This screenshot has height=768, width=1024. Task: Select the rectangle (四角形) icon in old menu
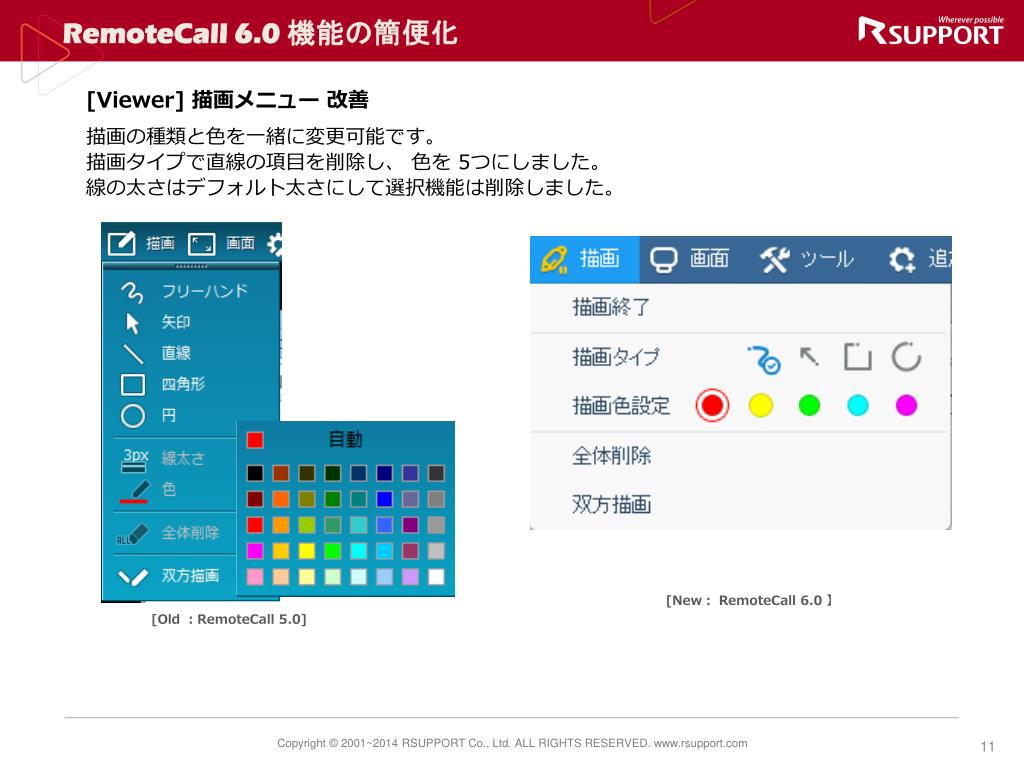[133, 385]
